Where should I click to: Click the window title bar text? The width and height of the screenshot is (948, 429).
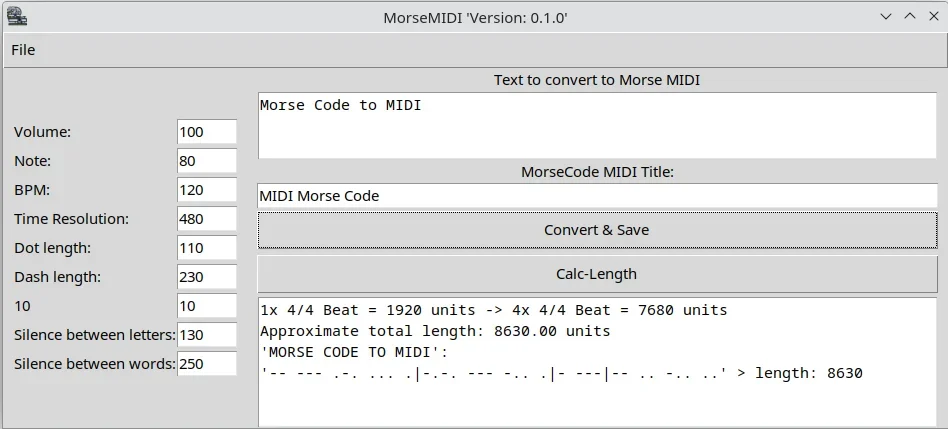coord(475,17)
